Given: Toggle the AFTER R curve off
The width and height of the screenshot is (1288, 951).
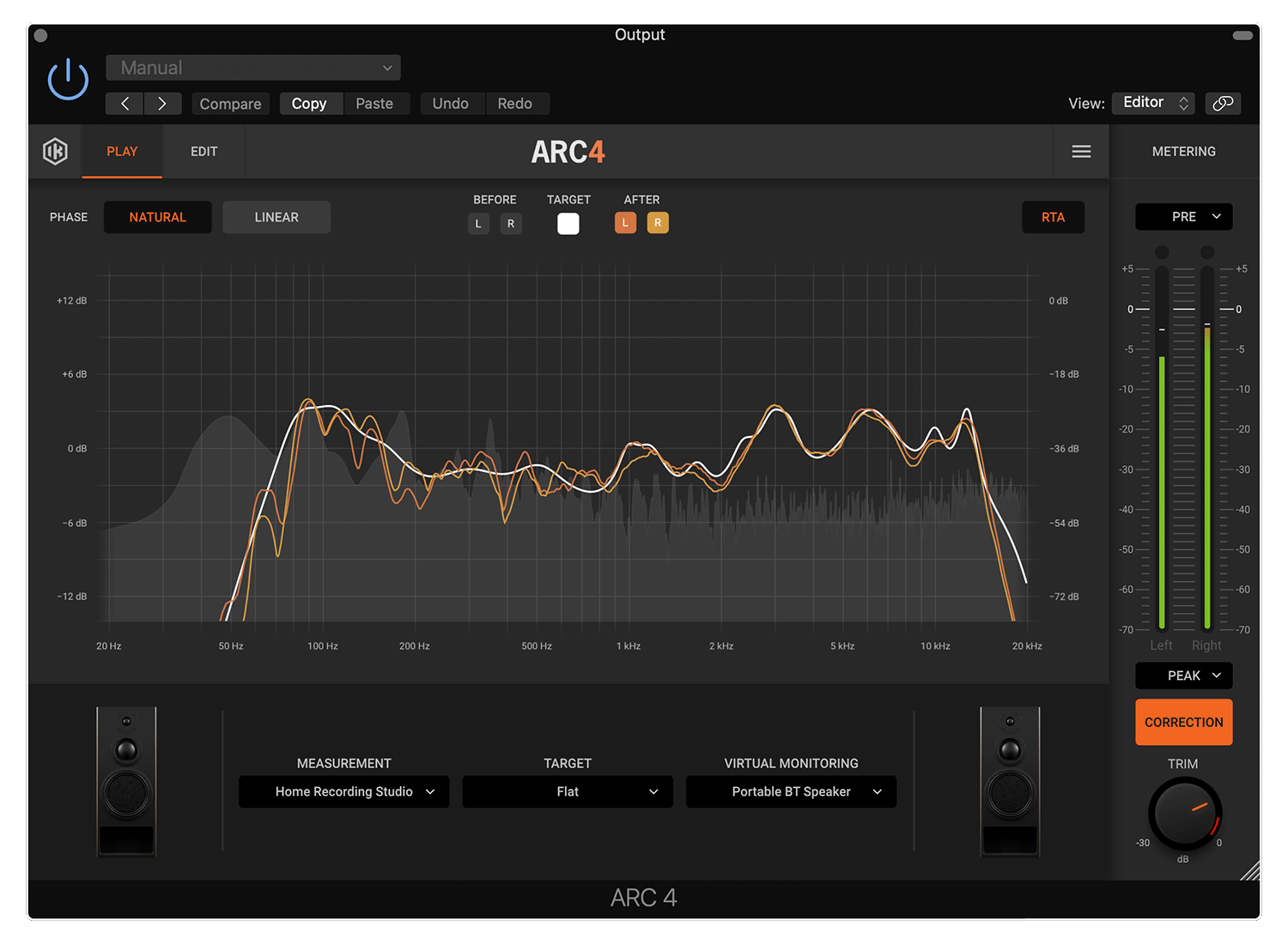Looking at the screenshot, I should click(x=658, y=222).
